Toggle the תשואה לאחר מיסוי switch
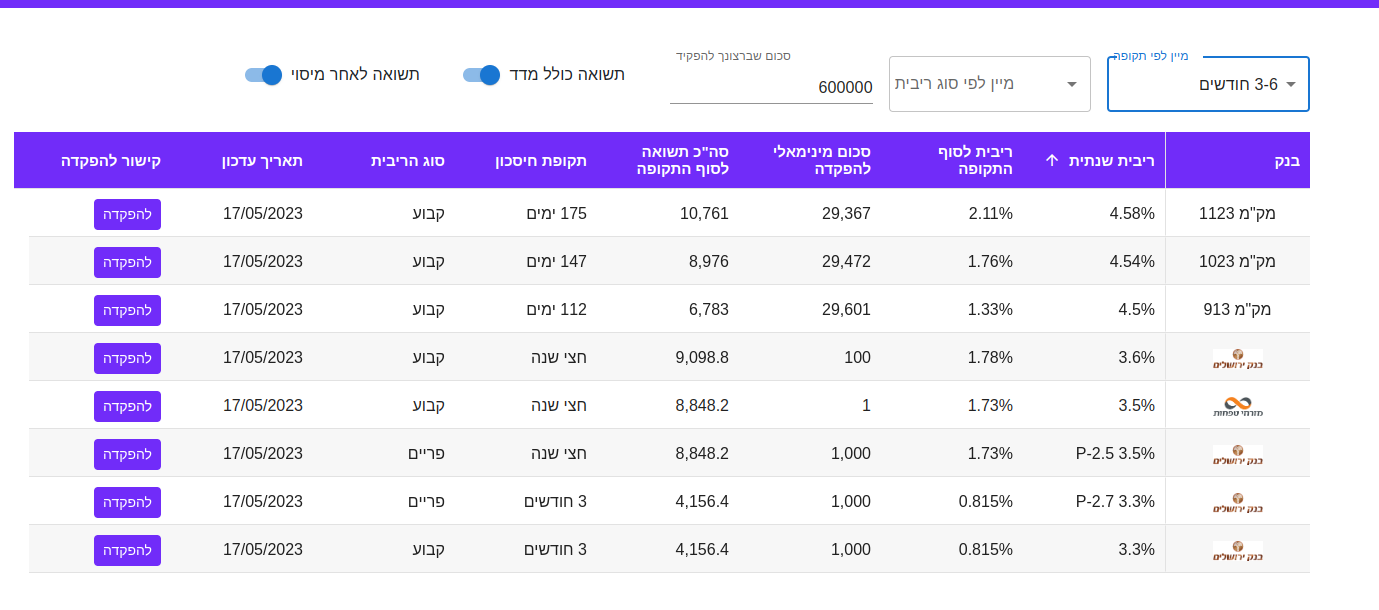This screenshot has width=1379, height=610. [264, 75]
